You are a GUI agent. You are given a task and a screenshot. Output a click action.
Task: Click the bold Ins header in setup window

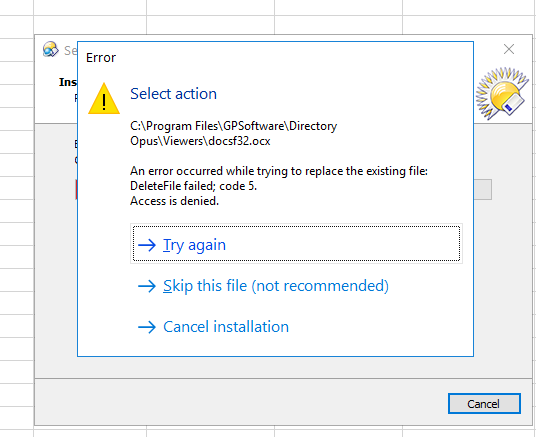coord(68,82)
